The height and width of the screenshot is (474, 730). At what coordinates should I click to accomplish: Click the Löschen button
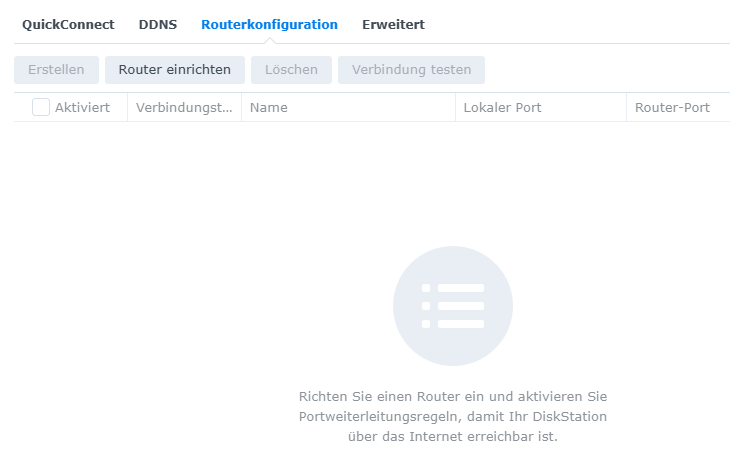(291, 70)
